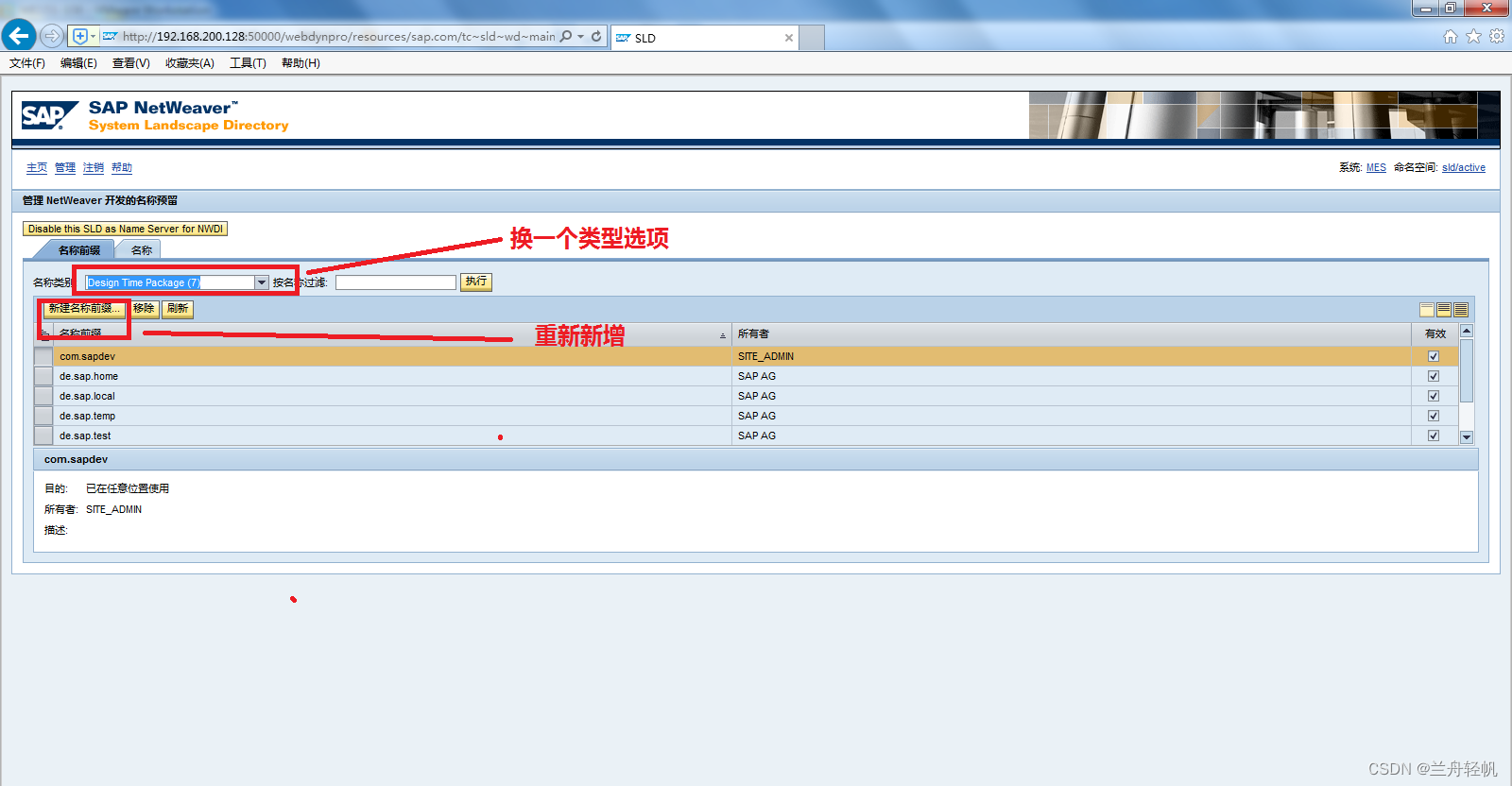Open favorites star icon
1512x786 pixels.
pyautogui.click(x=1473, y=36)
